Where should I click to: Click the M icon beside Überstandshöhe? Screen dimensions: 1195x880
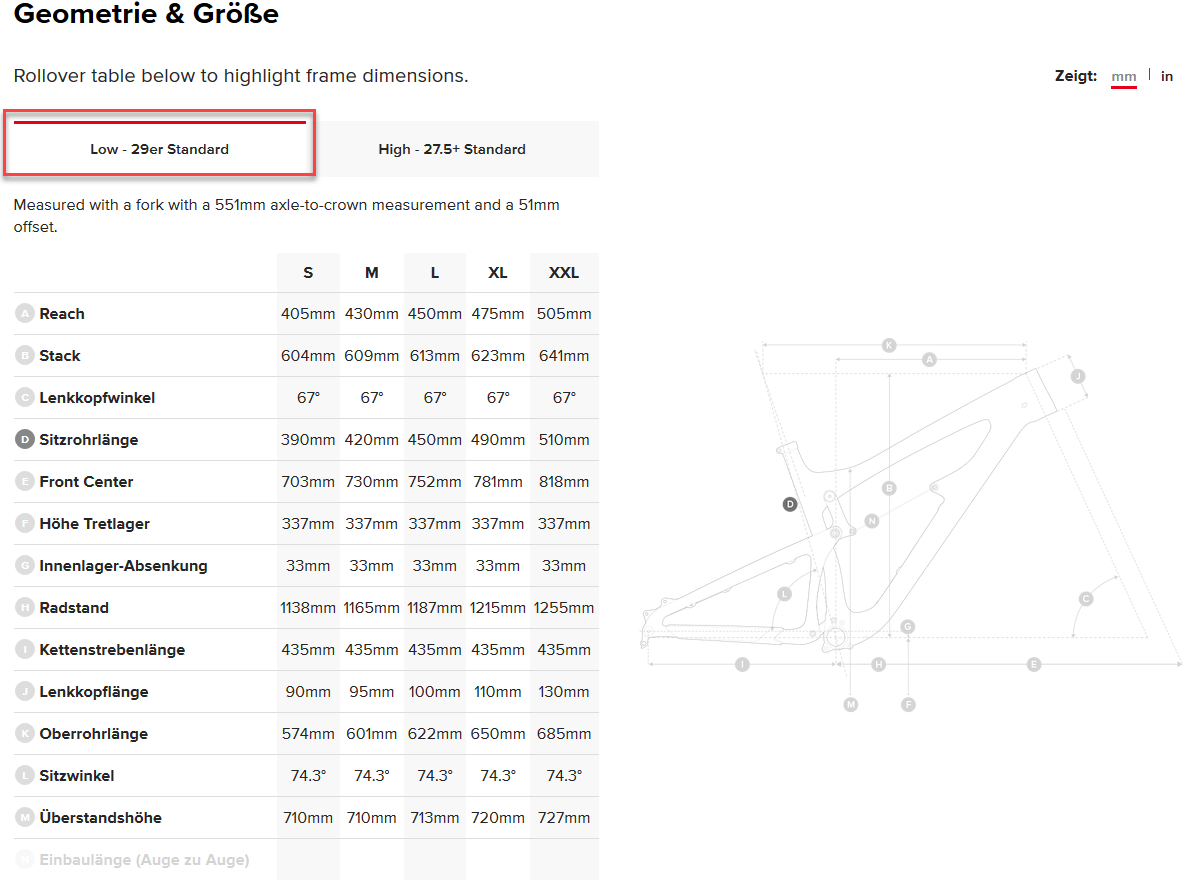(x=25, y=818)
